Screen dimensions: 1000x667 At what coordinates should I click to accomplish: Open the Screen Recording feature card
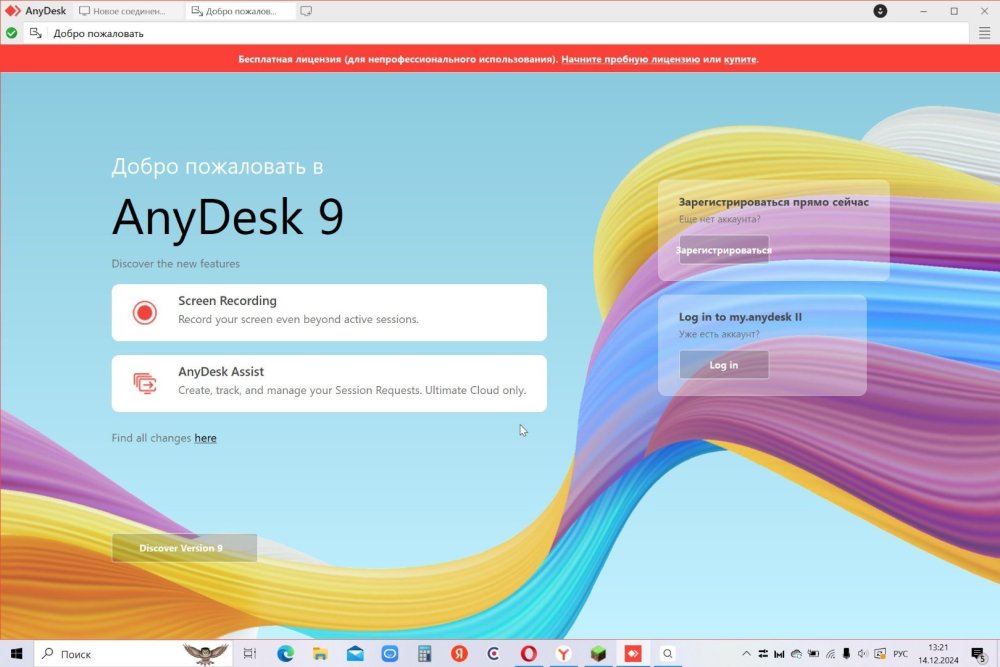(329, 312)
